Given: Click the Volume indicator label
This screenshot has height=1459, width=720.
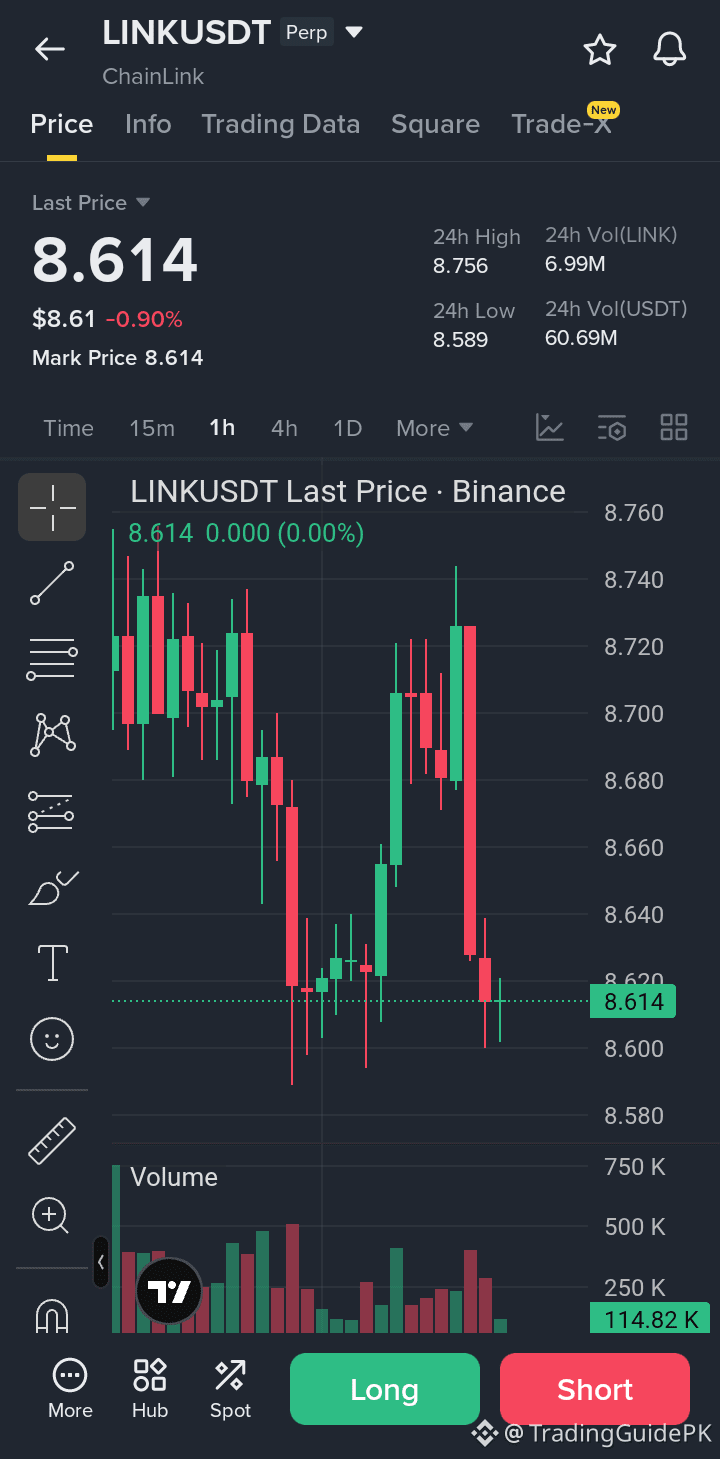Looking at the screenshot, I should pyautogui.click(x=174, y=1177).
